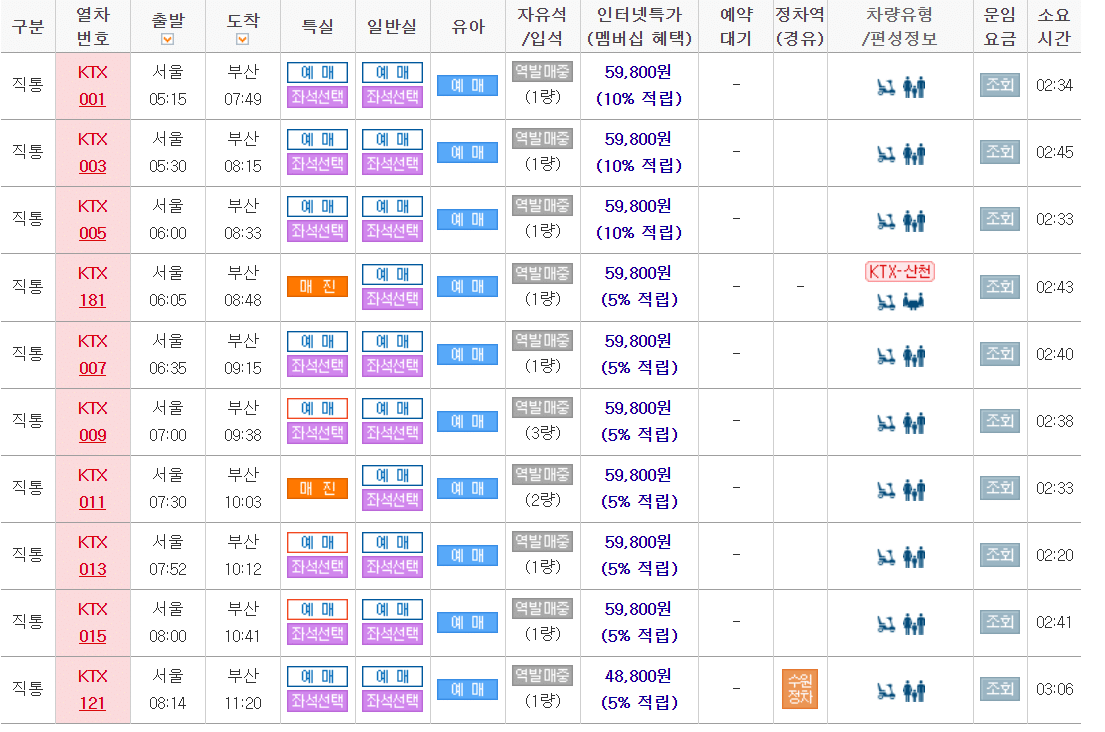Click 03:06 duration for KTX 121
The width and height of the screenshot is (1105, 732).
(x=1054, y=689)
